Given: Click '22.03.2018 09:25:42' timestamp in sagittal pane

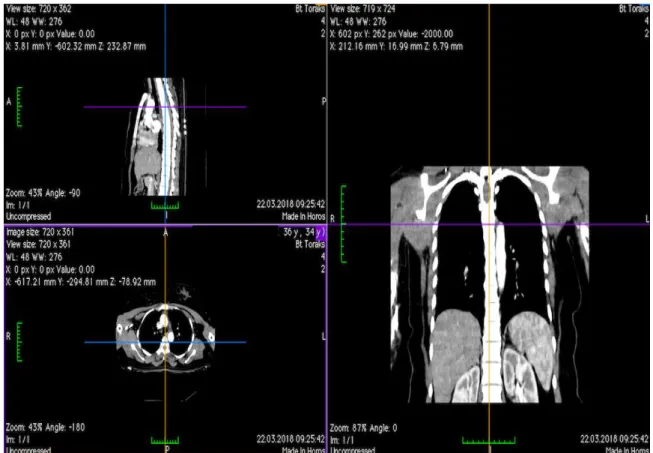Looking at the screenshot, I should tap(291, 204).
